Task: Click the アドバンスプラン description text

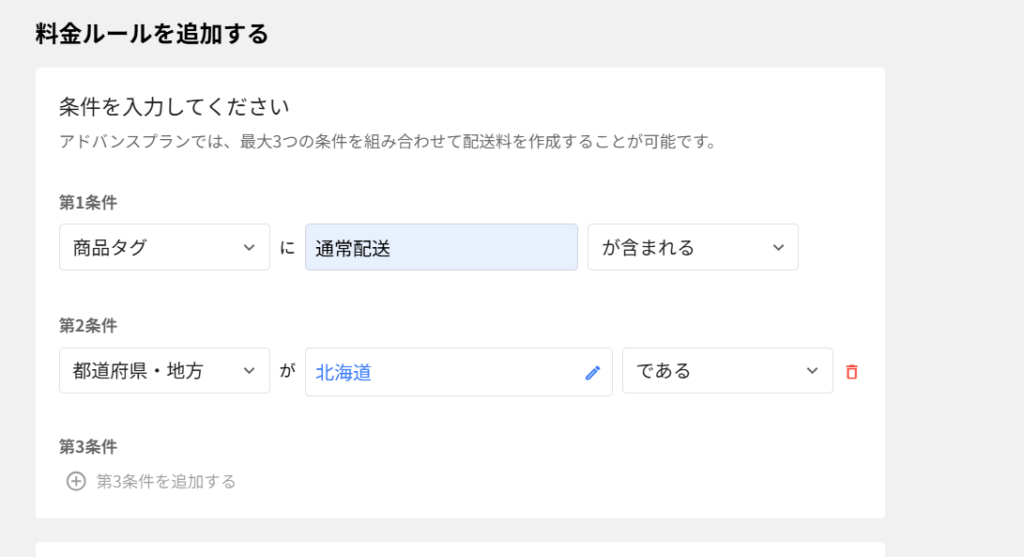Action: (x=388, y=141)
